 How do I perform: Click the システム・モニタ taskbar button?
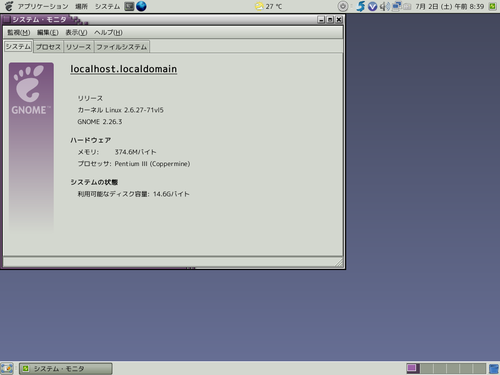[x=65, y=368]
